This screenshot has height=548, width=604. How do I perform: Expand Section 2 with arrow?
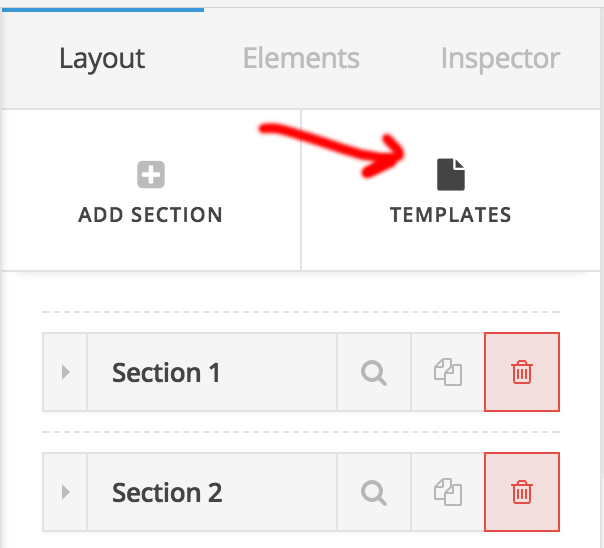66,493
